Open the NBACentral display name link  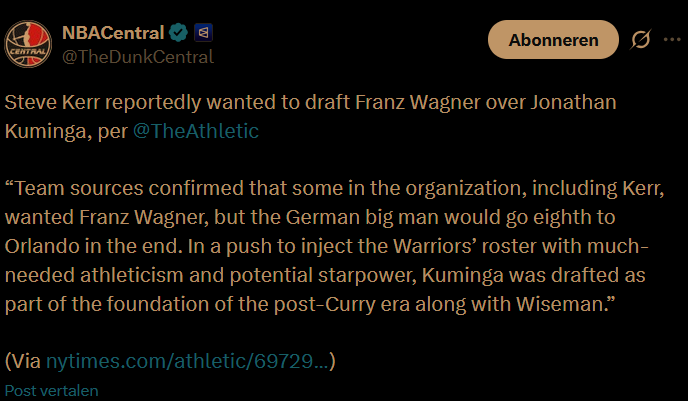tap(113, 33)
